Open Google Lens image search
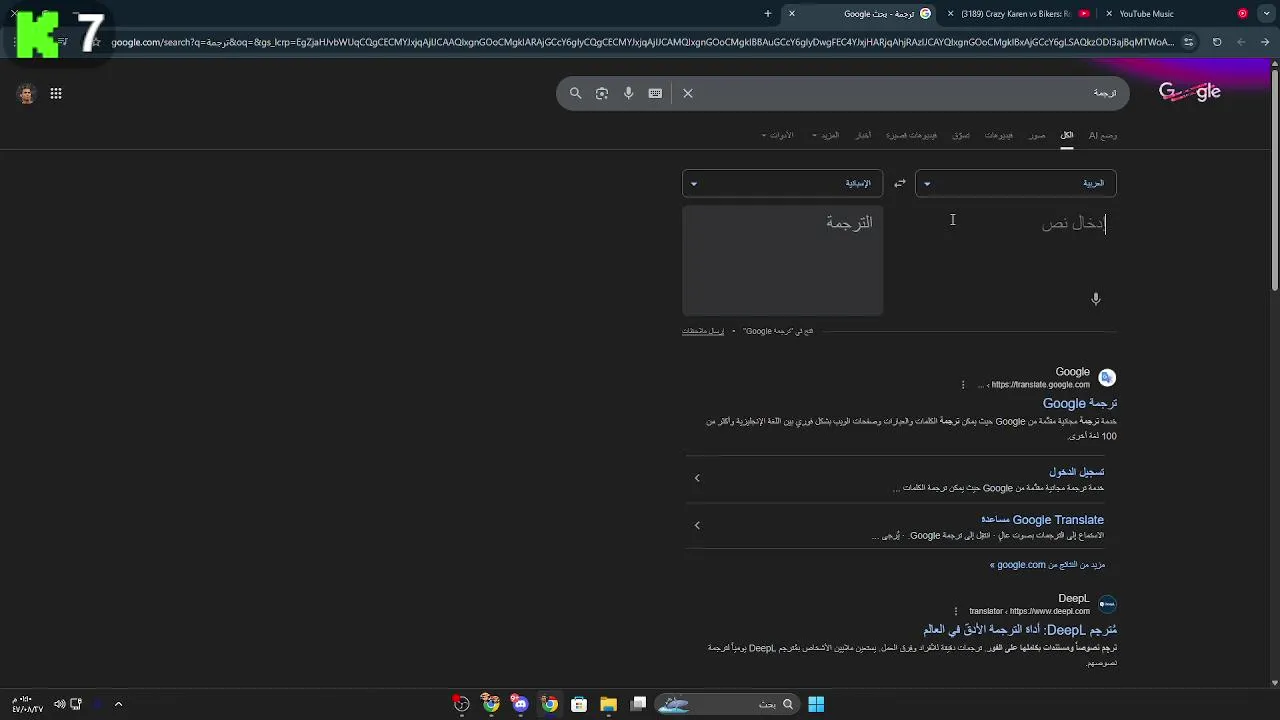 pos(602,93)
